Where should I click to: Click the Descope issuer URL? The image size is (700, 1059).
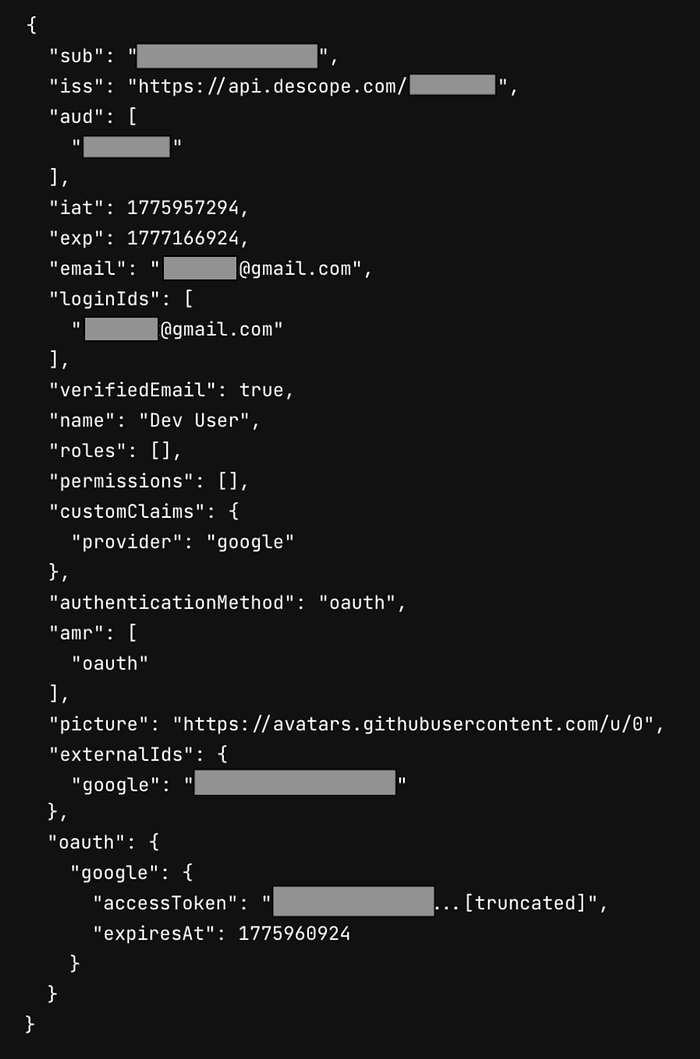318,86
